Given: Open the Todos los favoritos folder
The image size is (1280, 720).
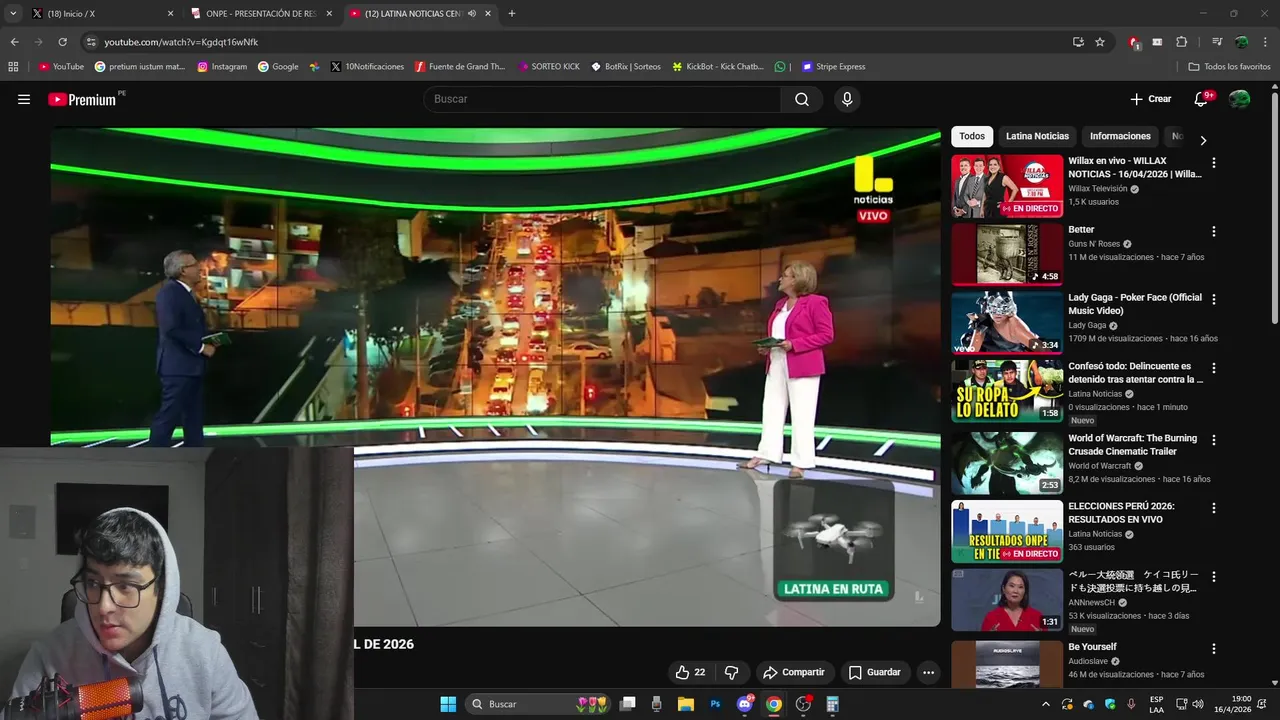Looking at the screenshot, I should (x=1229, y=67).
